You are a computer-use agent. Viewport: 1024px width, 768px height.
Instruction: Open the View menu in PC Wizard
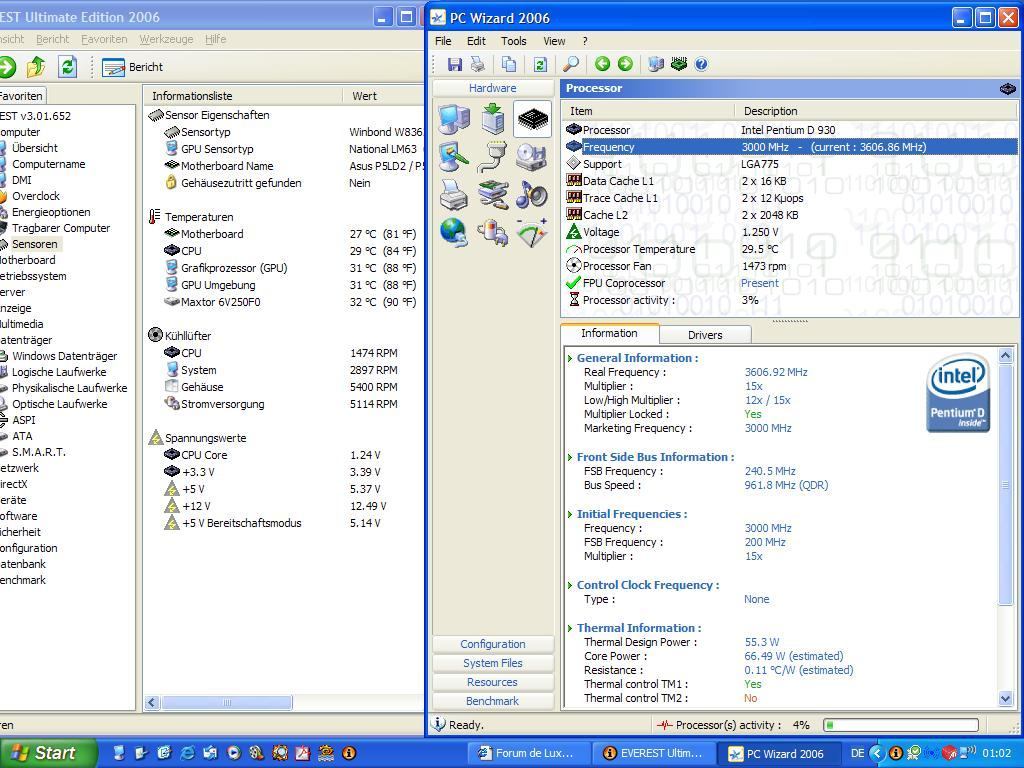point(554,41)
